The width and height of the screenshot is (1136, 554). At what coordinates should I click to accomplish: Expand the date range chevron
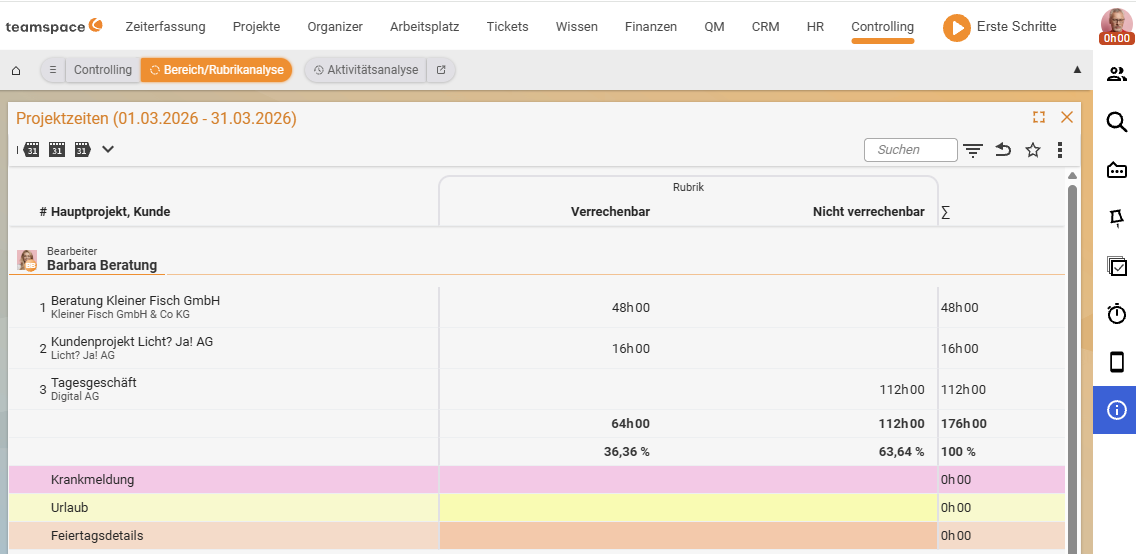click(108, 149)
